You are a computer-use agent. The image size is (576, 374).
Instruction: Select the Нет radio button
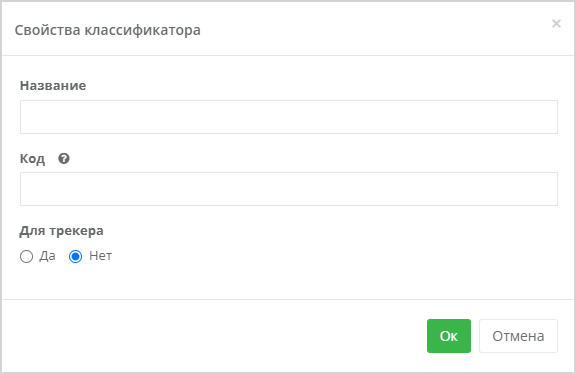coord(75,256)
